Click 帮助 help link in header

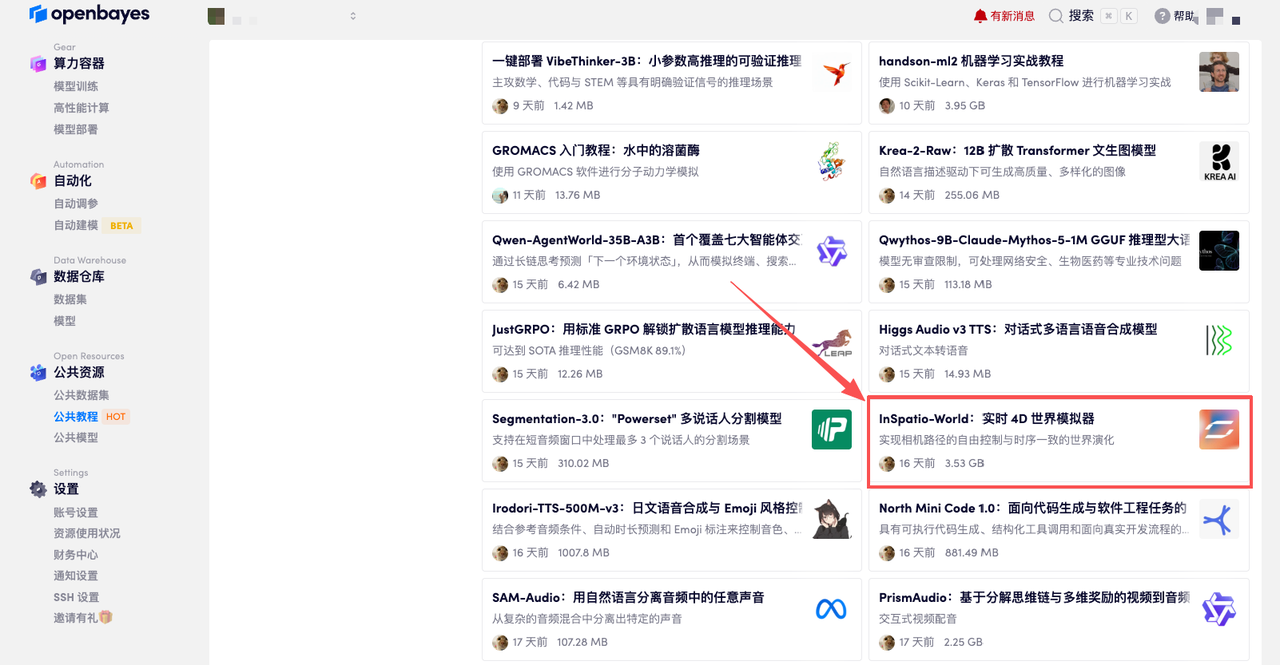click(1184, 16)
